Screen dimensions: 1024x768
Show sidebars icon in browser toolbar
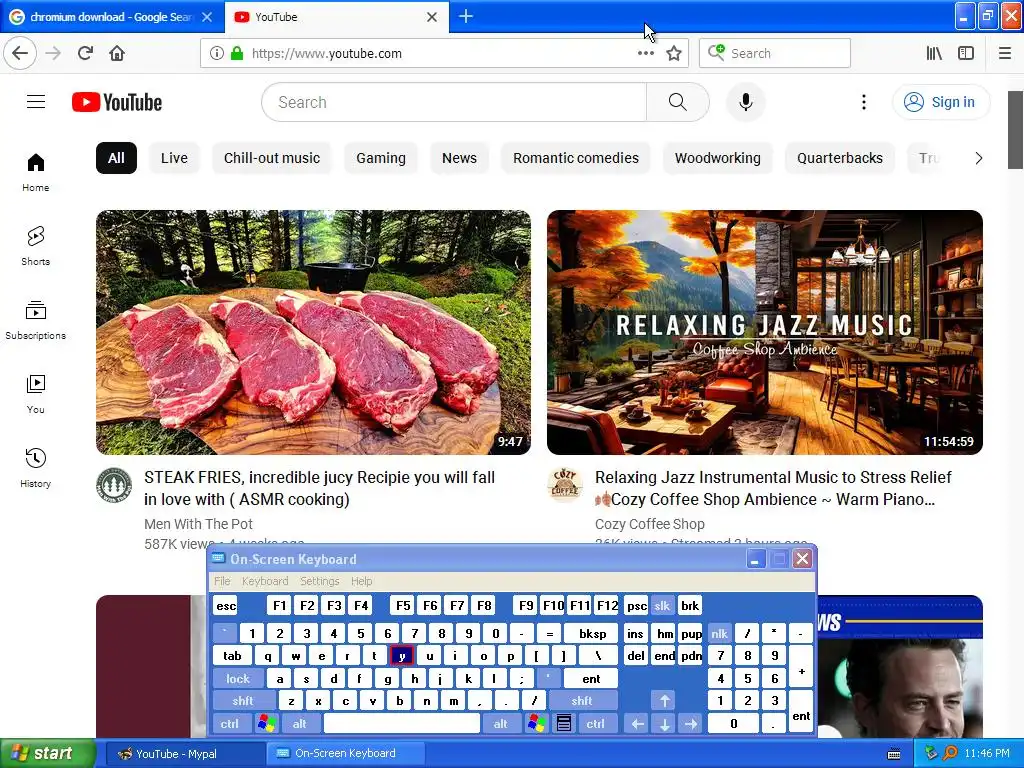[x=966, y=54]
